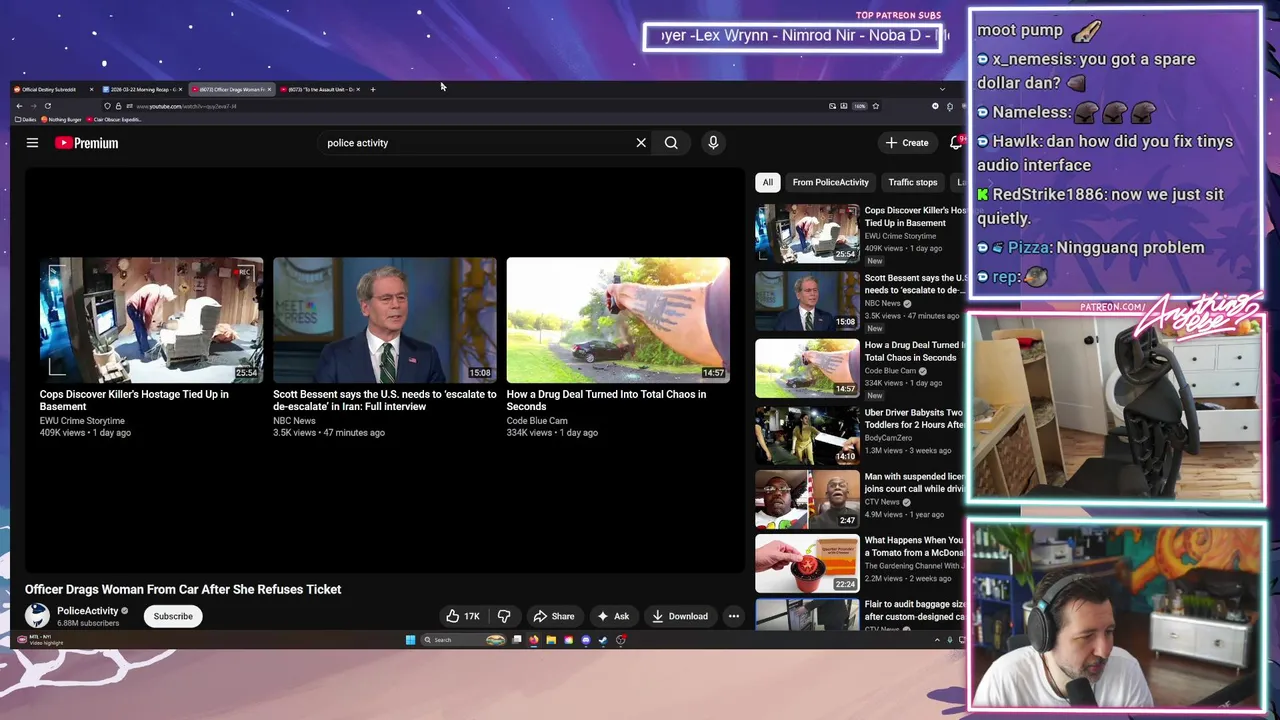The image size is (1280, 720).
Task: Click video title Officer Drags Woman From Car
Action: [x=183, y=589]
